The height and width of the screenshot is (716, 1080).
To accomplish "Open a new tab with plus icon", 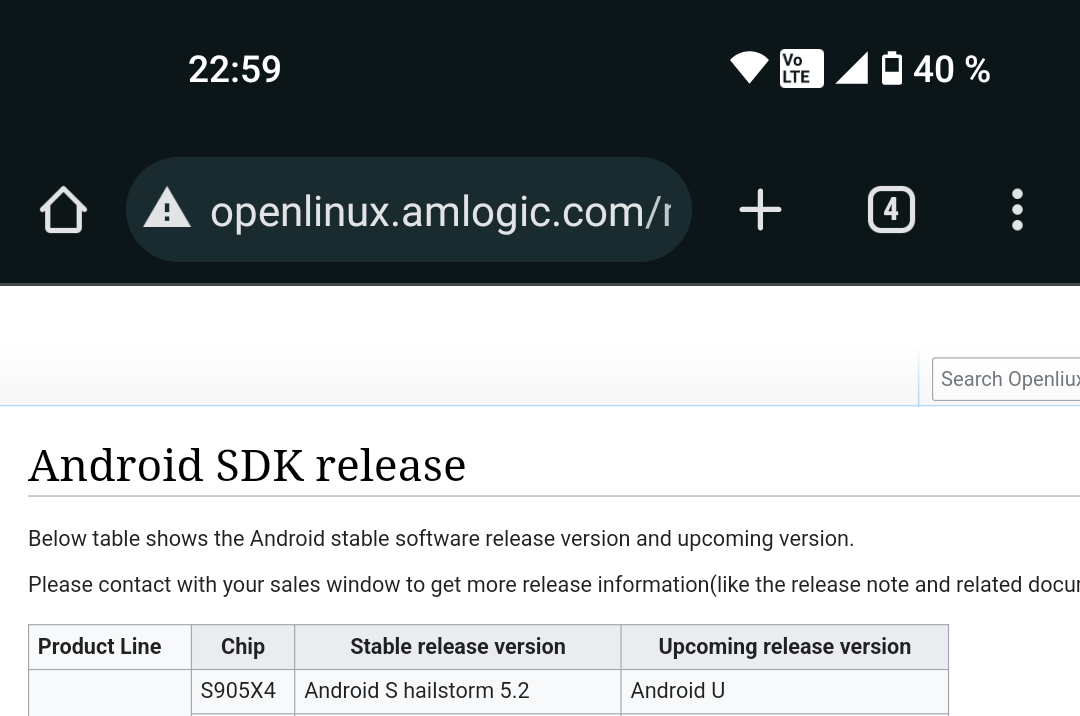I will (760, 209).
